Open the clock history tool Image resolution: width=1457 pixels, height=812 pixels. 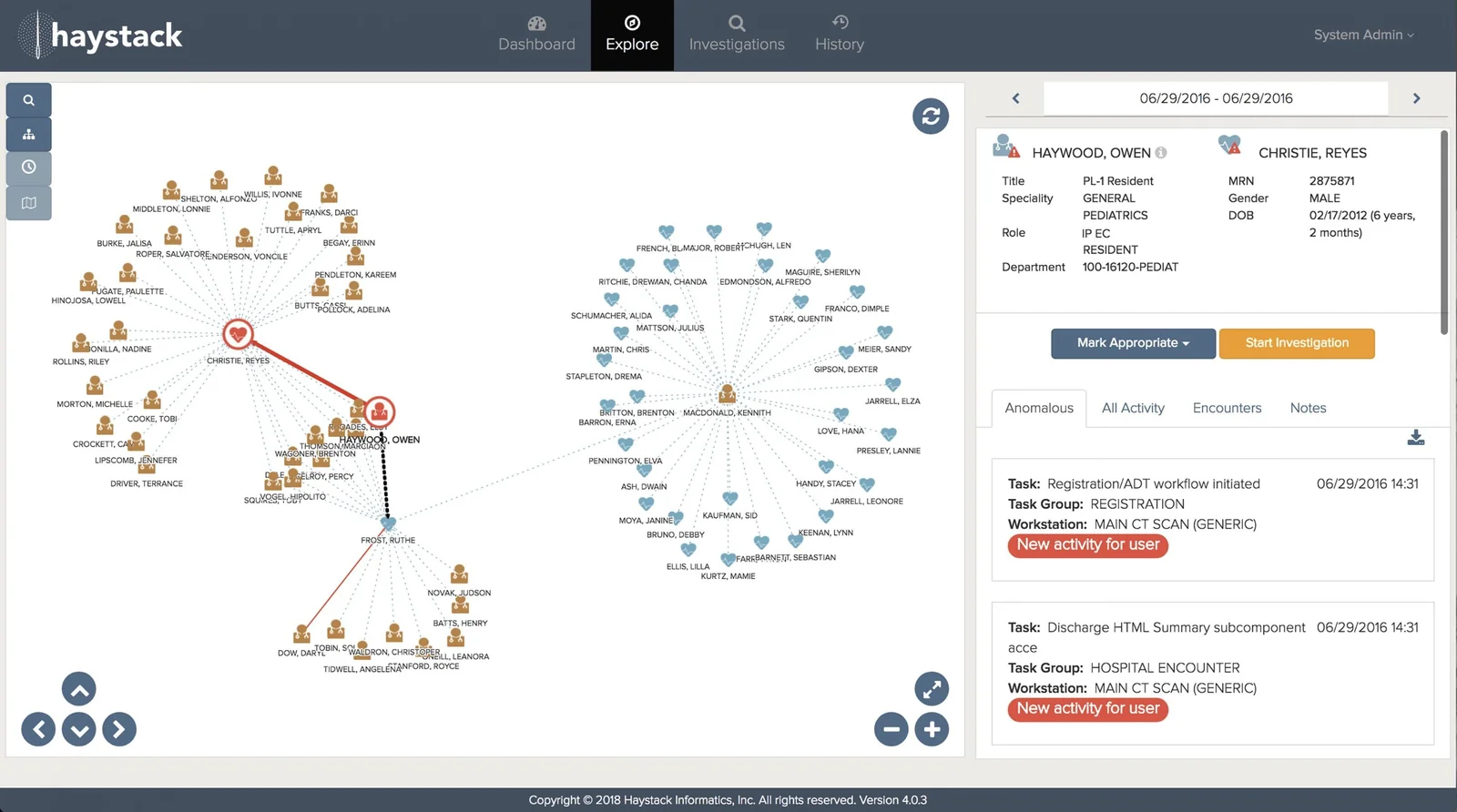pyautogui.click(x=29, y=167)
